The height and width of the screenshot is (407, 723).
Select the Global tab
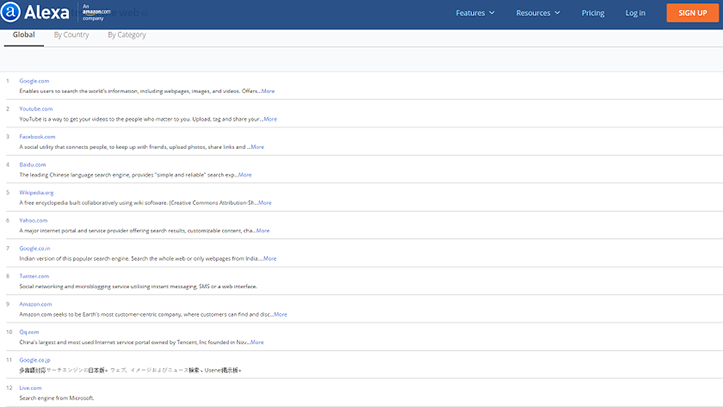coord(24,35)
